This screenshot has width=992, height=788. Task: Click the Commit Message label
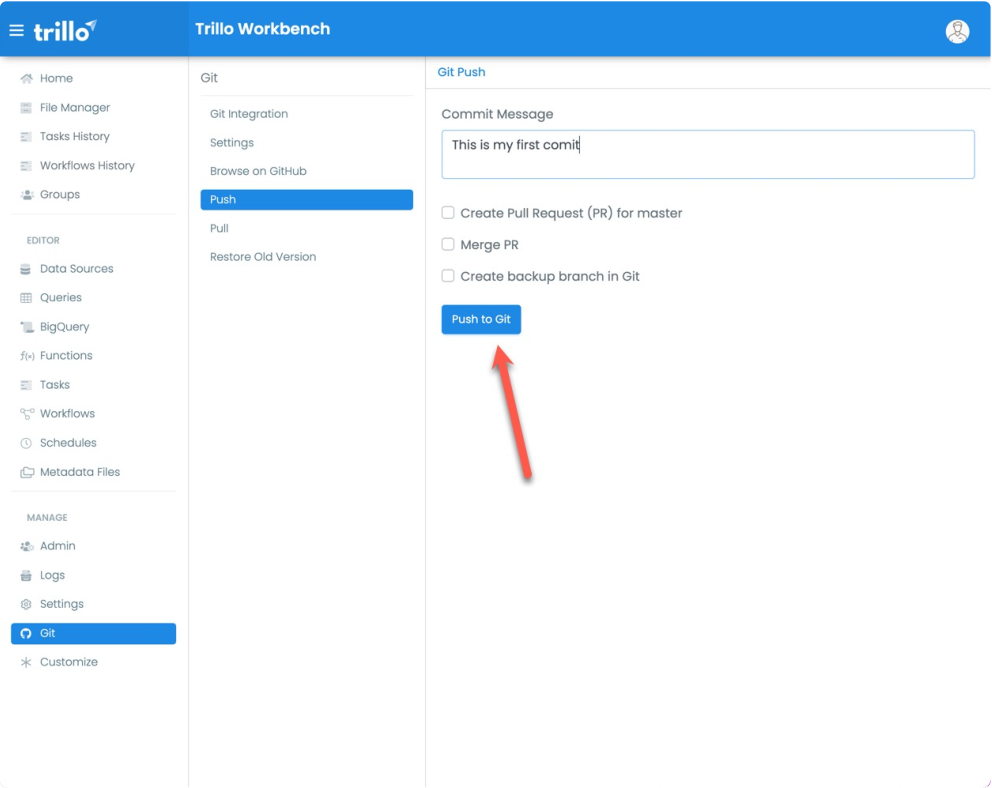[497, 114]
